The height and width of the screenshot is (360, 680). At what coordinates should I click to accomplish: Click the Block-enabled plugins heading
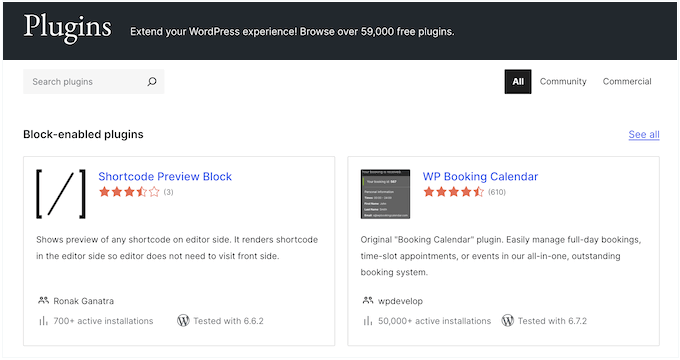(x=83, y=134)
